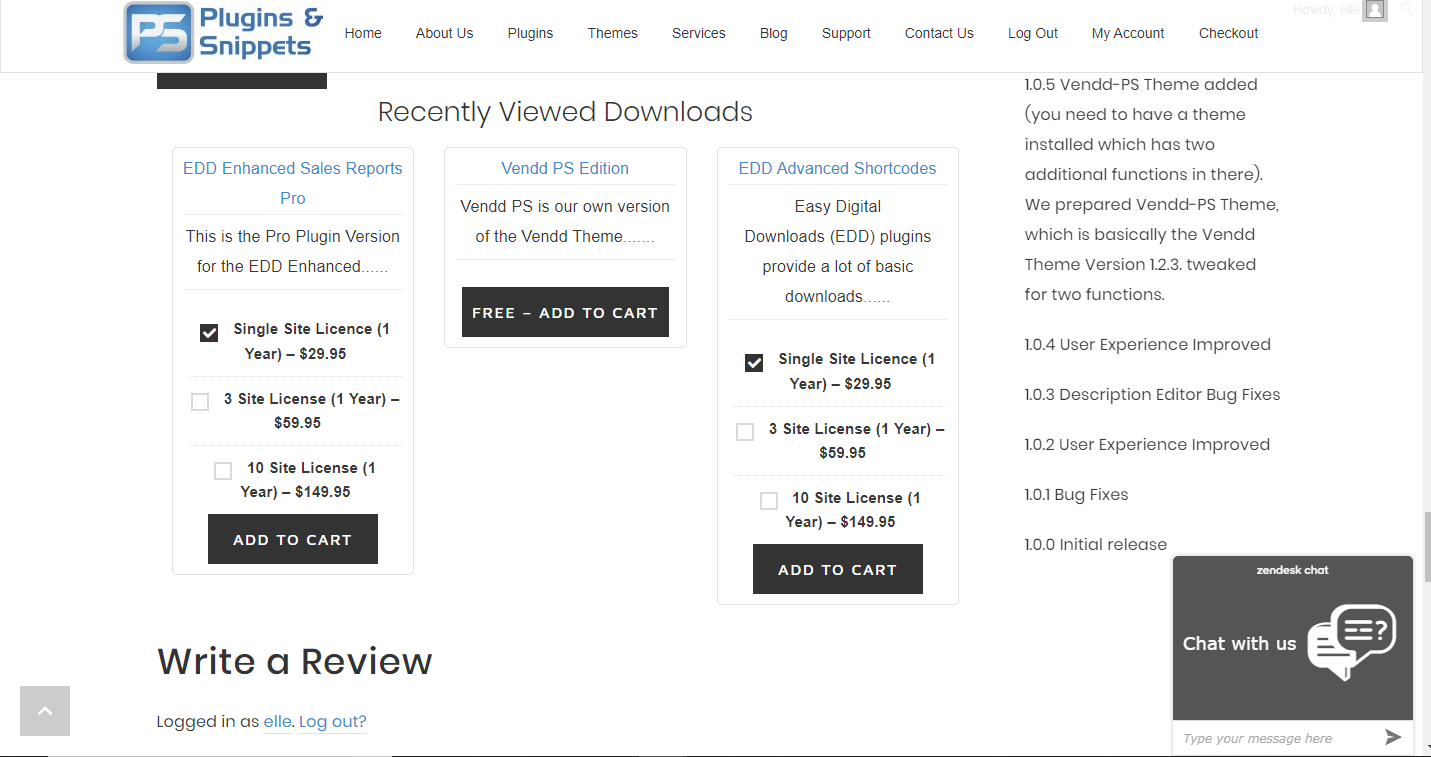
Task: Open the Services menu item
Action: [699, 33]
